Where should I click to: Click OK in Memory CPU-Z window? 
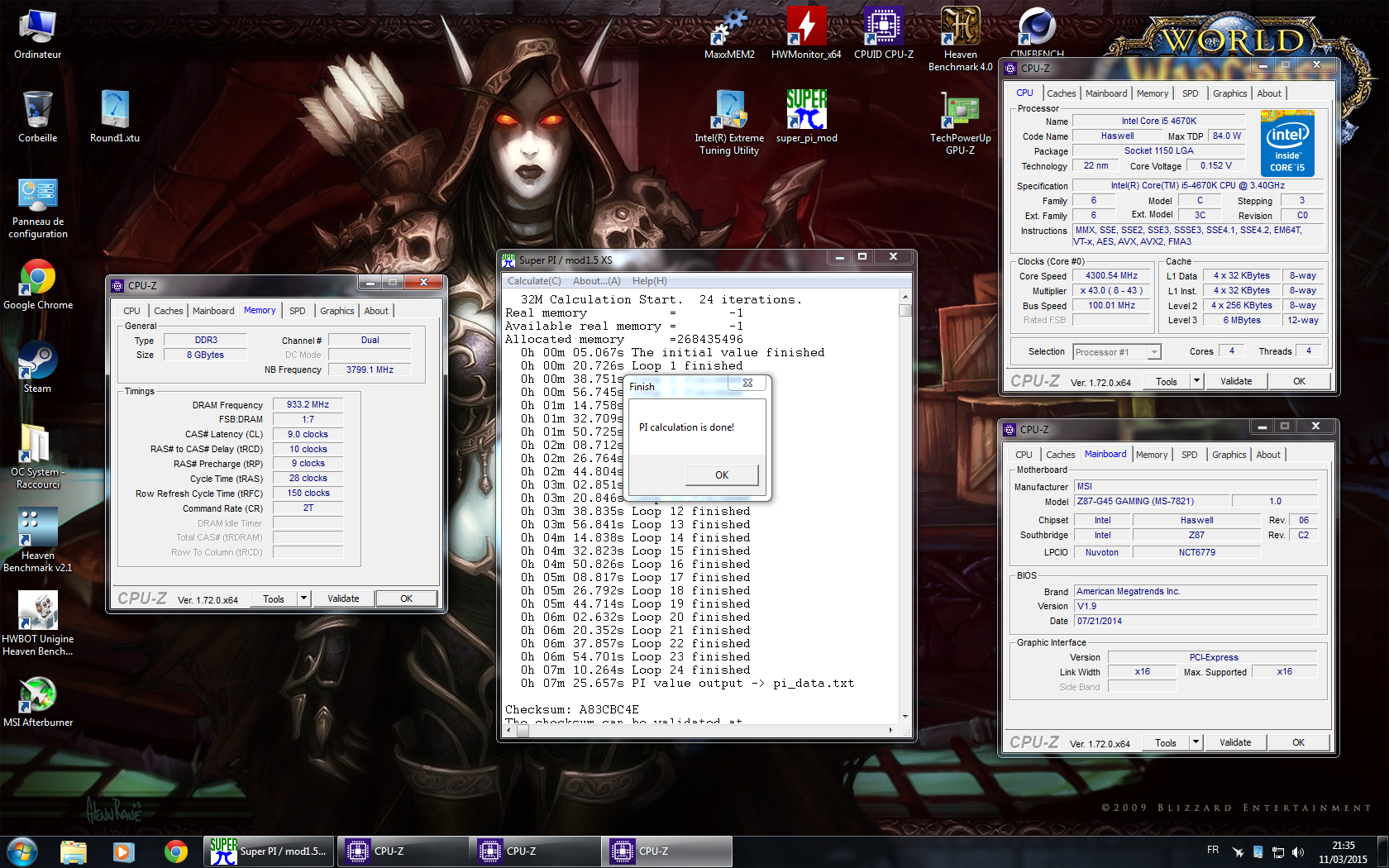point(406,599)
